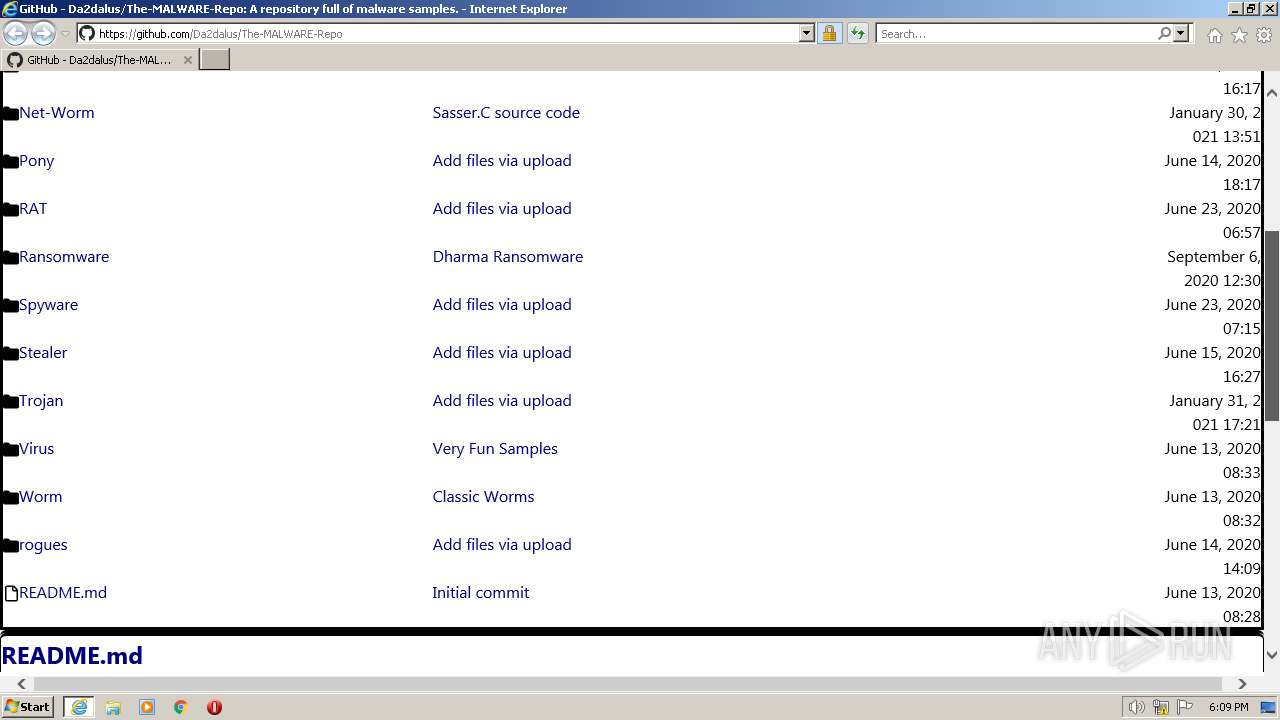Image resolution: width=1280 pixels, height=720 pixels.
Task: Click the README.md heading
Action: coord(72,656)
